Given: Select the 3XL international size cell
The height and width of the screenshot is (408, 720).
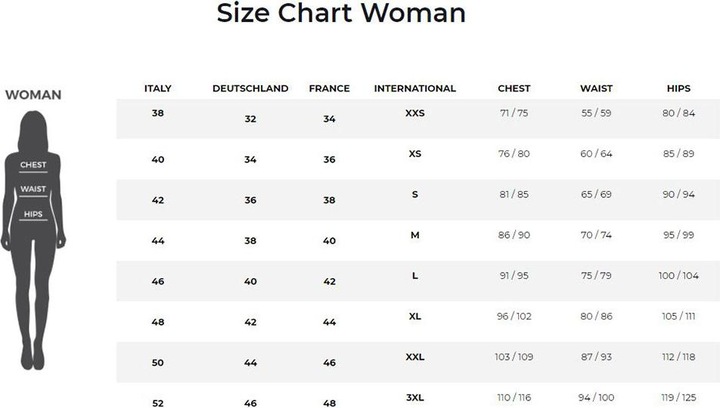Looking at the screenshot, I should pyautogui.click(x=415, y=397).
